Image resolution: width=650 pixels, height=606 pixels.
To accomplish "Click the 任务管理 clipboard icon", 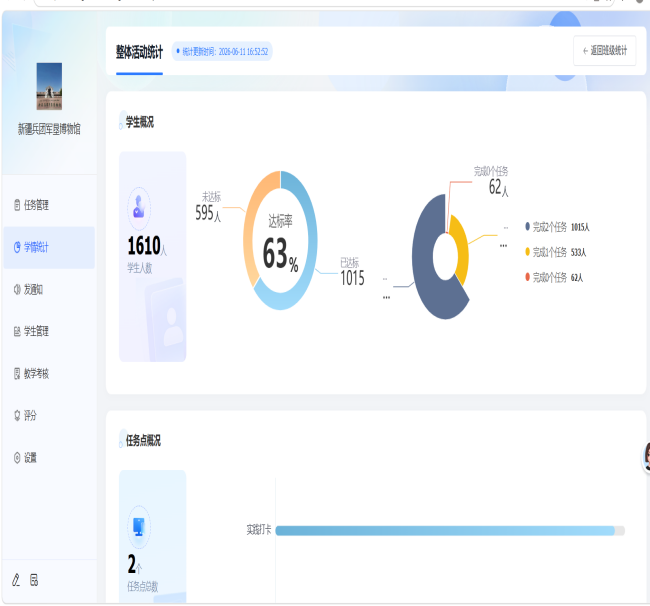I will click(x=17, y=205).
